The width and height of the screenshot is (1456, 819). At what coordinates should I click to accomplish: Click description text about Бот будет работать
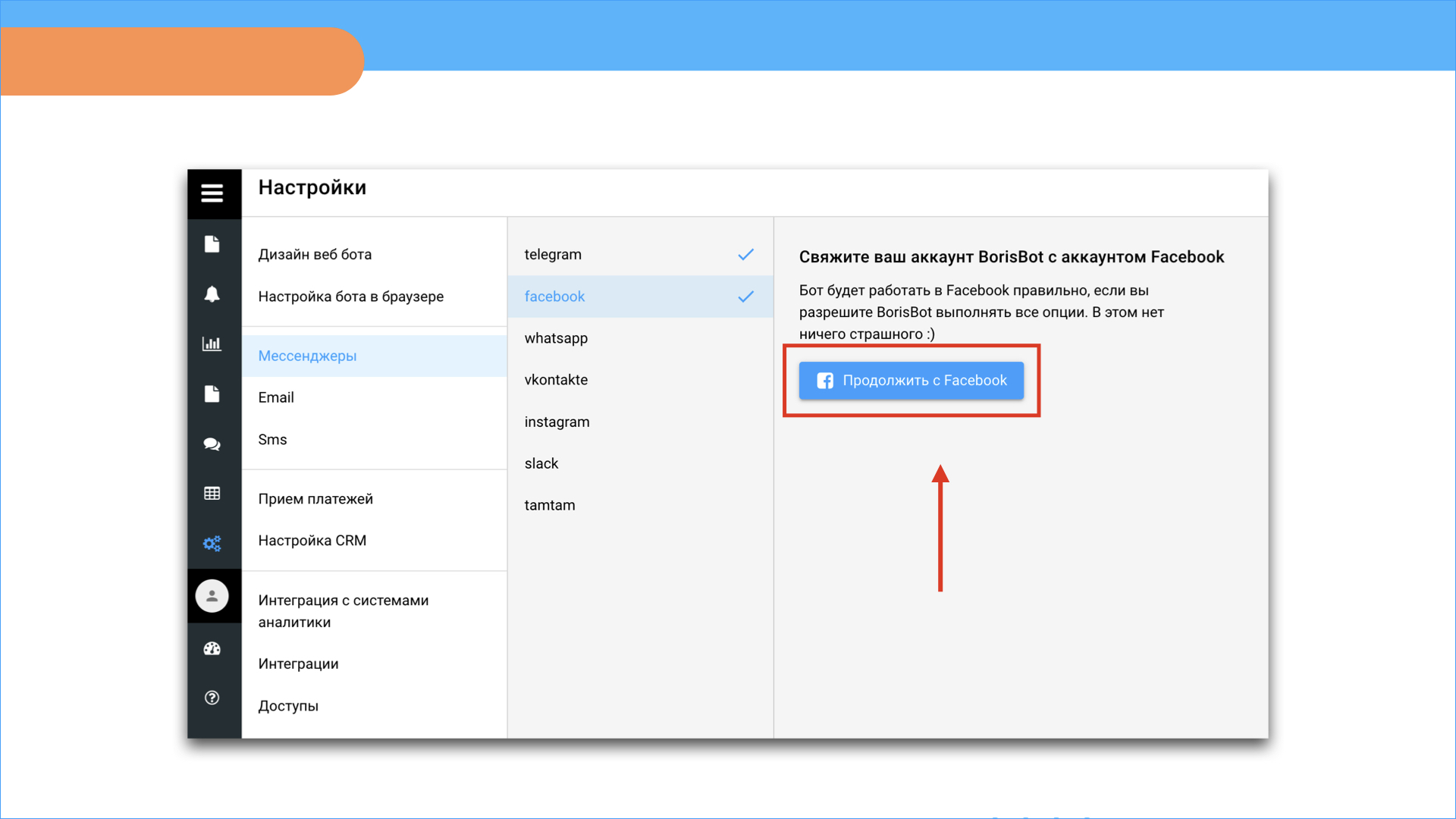coord(981,312)
